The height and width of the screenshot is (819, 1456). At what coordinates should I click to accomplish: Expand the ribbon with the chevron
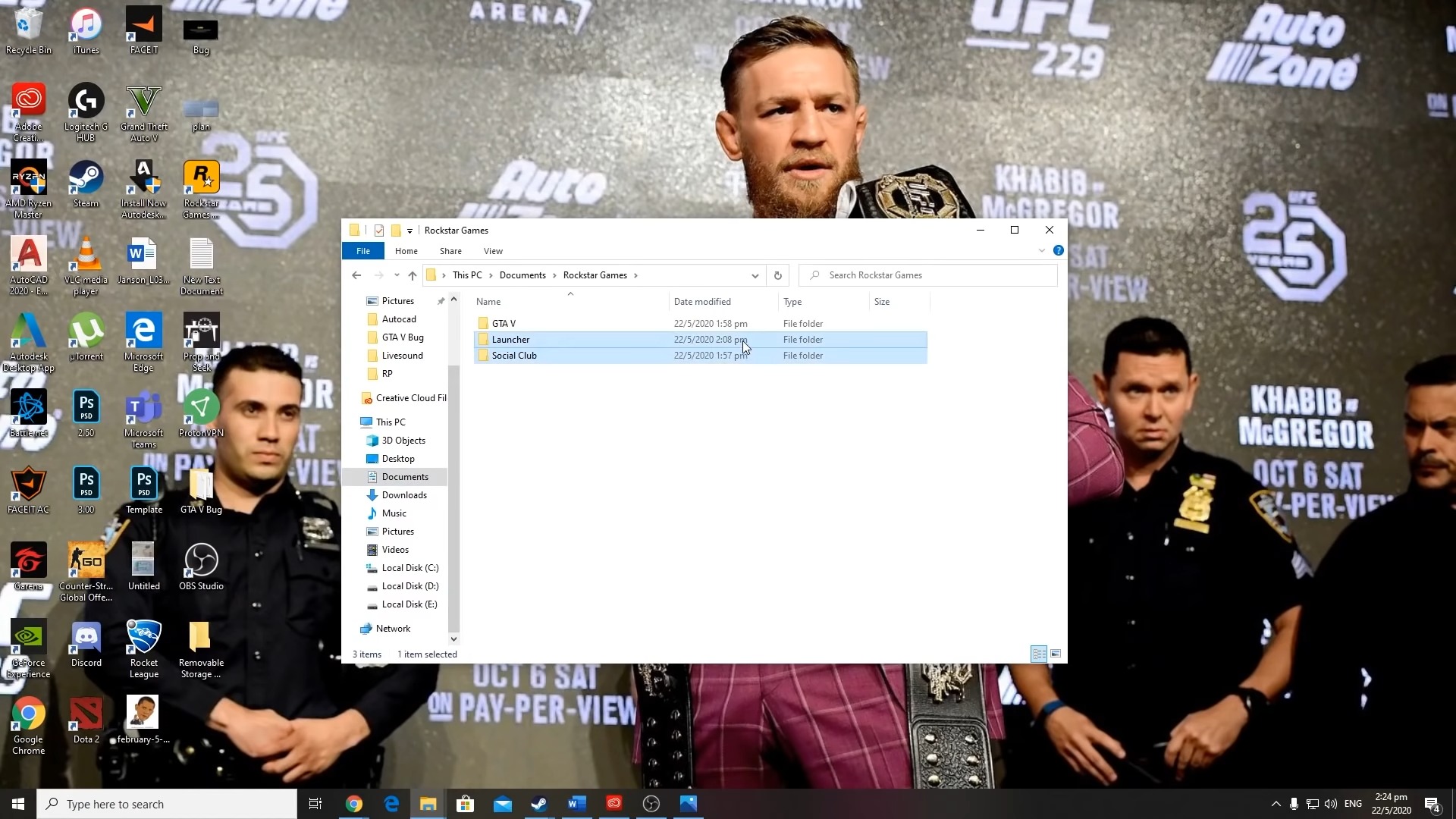(x=1041, y=251)
